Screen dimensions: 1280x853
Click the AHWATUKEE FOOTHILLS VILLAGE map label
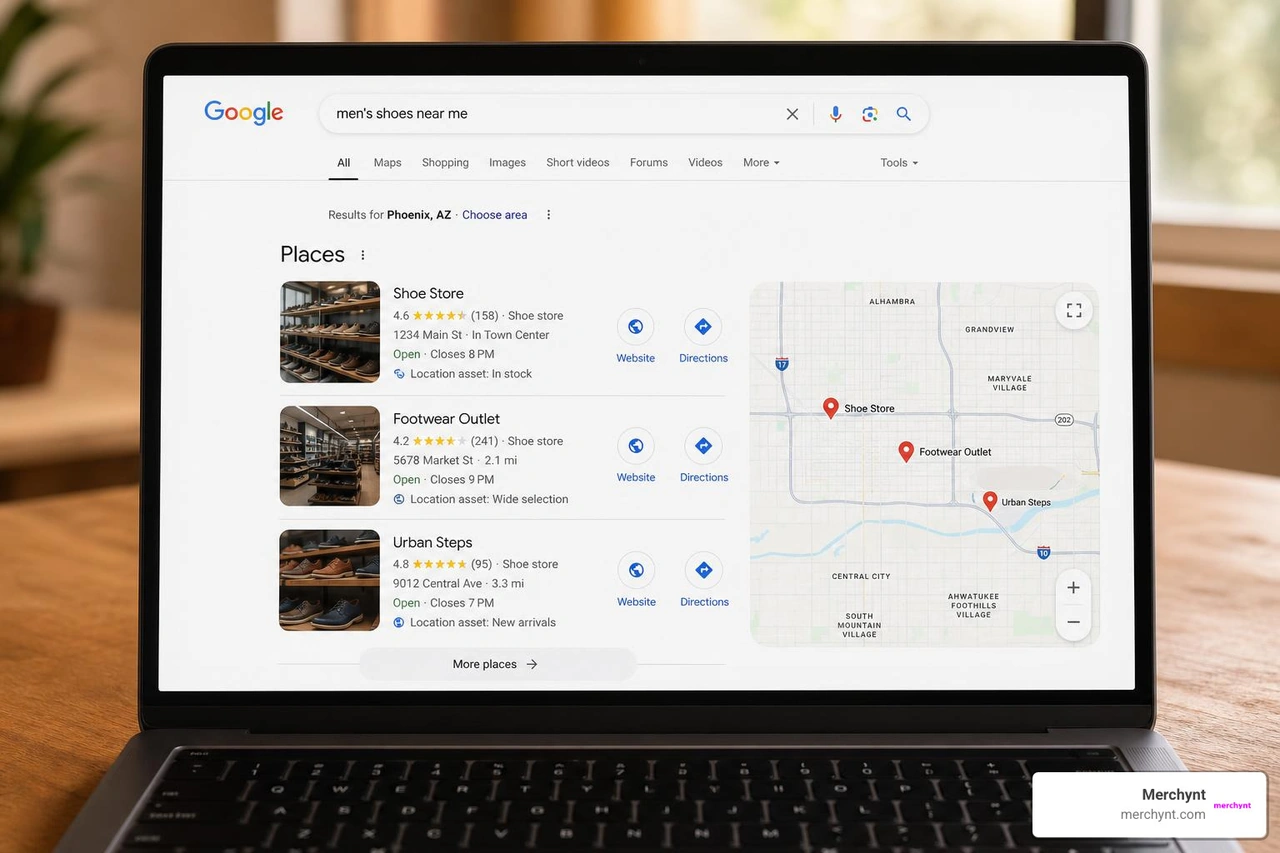point(973,605)
